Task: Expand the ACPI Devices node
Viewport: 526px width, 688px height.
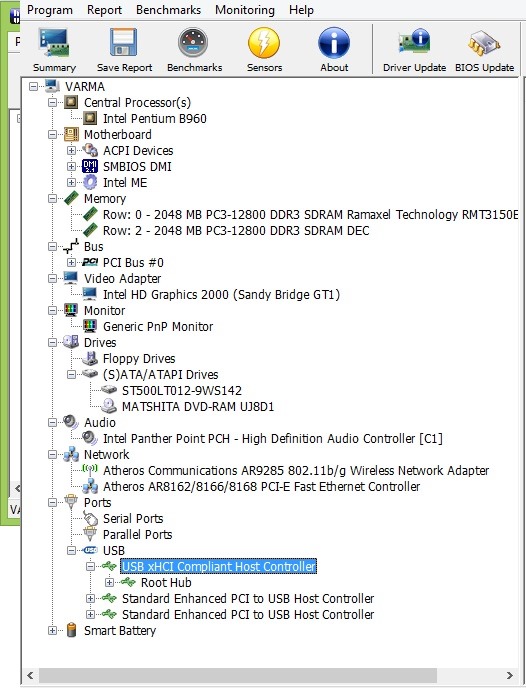Action: coord(72,150)
